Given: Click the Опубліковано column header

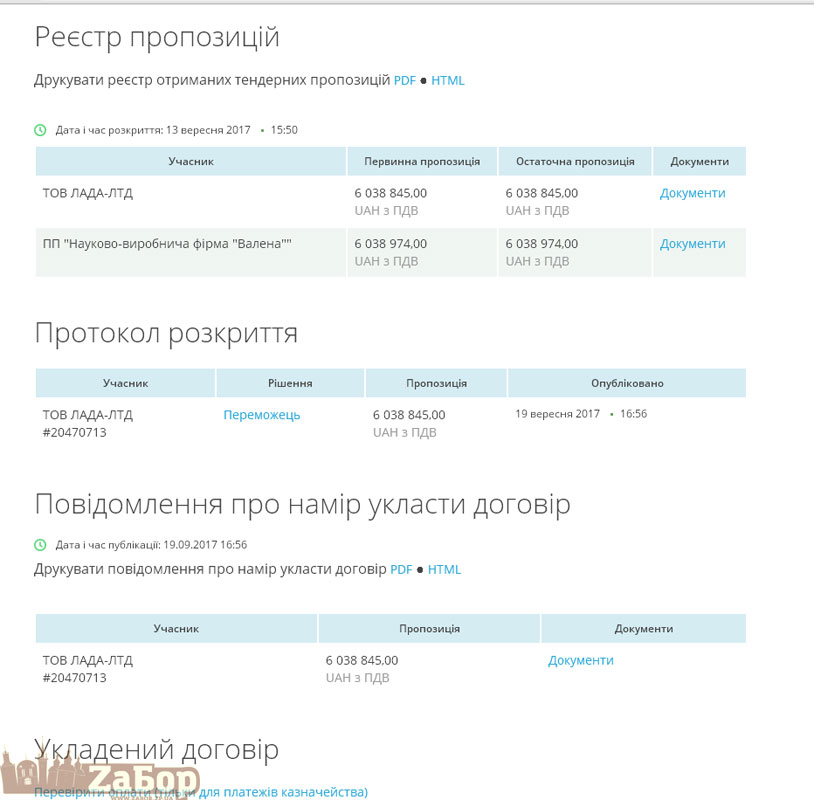Looking at the screenshot, I should click(x=628, y=382).
